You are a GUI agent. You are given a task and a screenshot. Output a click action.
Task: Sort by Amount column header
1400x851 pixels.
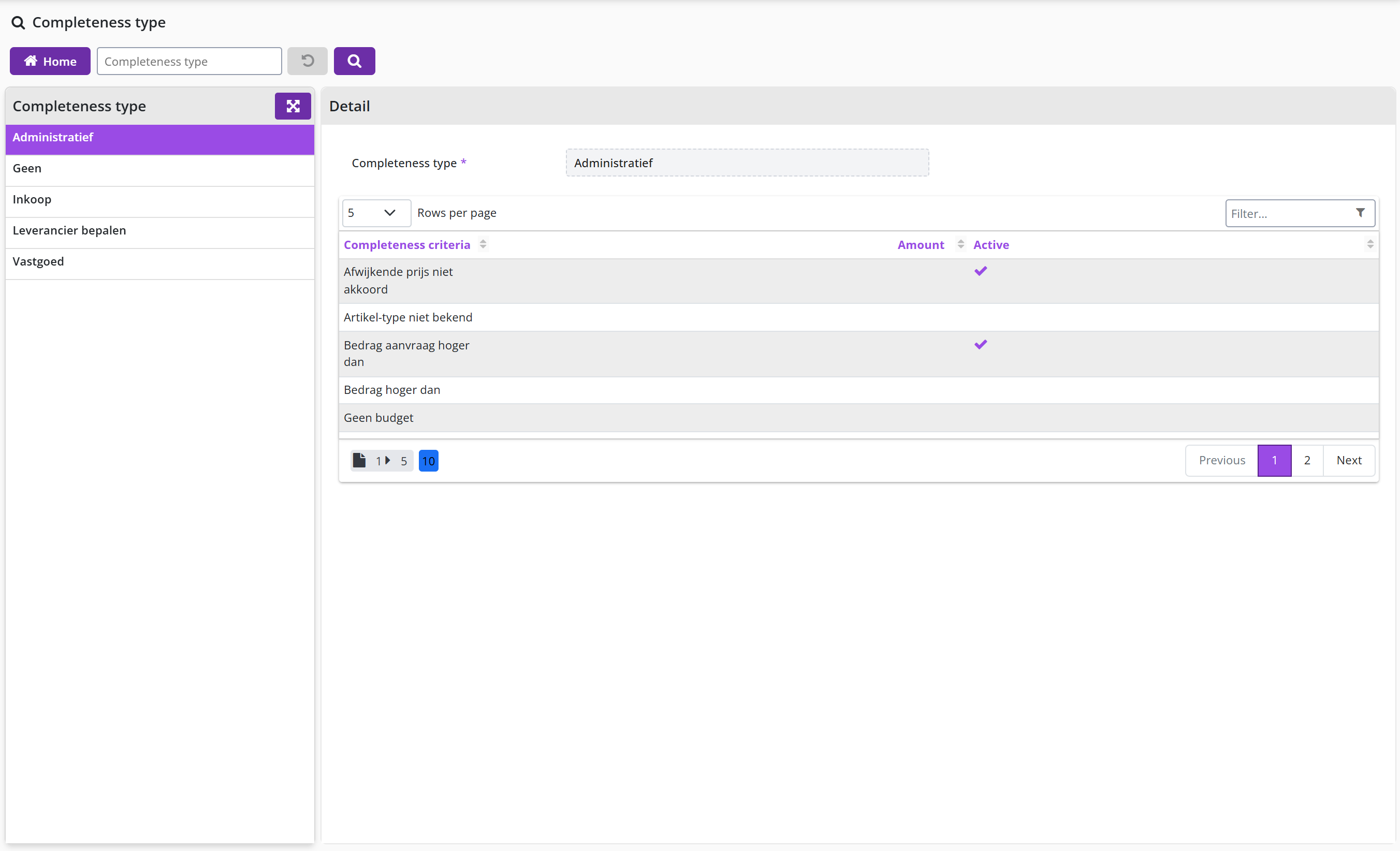(x=921, y=245)
